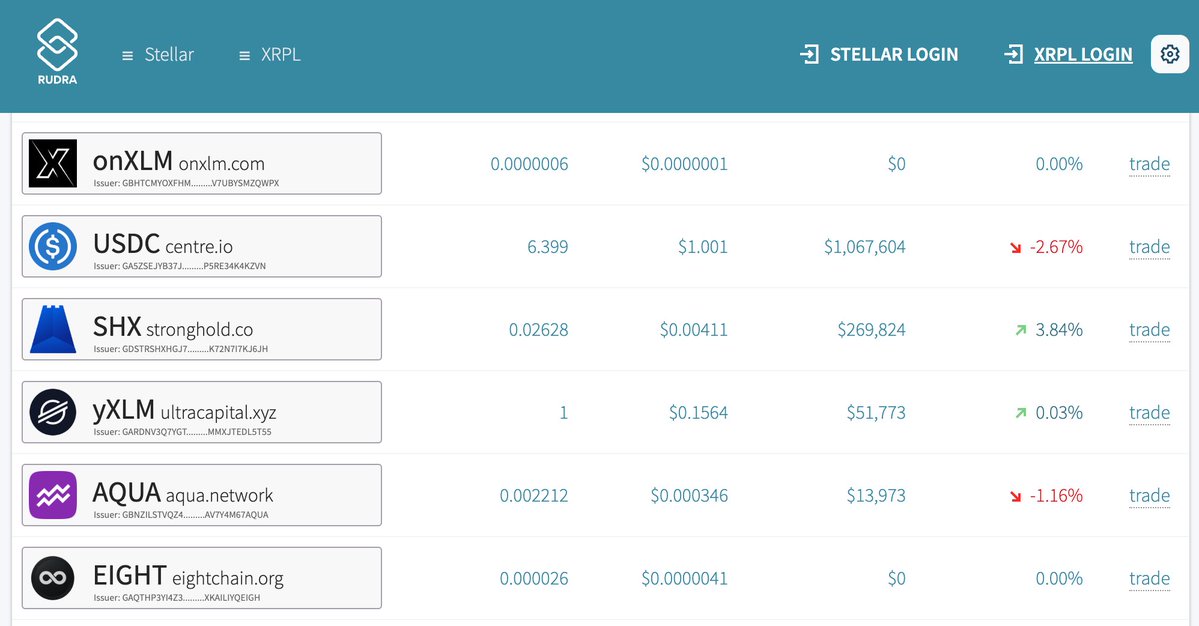Click the onXLM token logo
Viewport: 1199px width, 626px height.
[53, 164]
